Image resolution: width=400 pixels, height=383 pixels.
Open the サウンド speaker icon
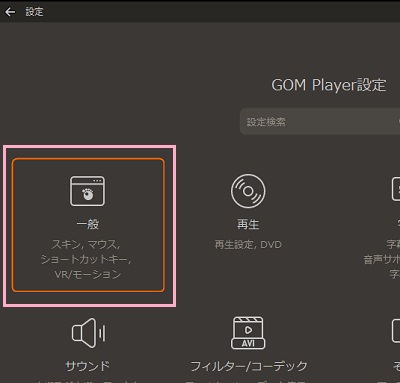[89, 333]
